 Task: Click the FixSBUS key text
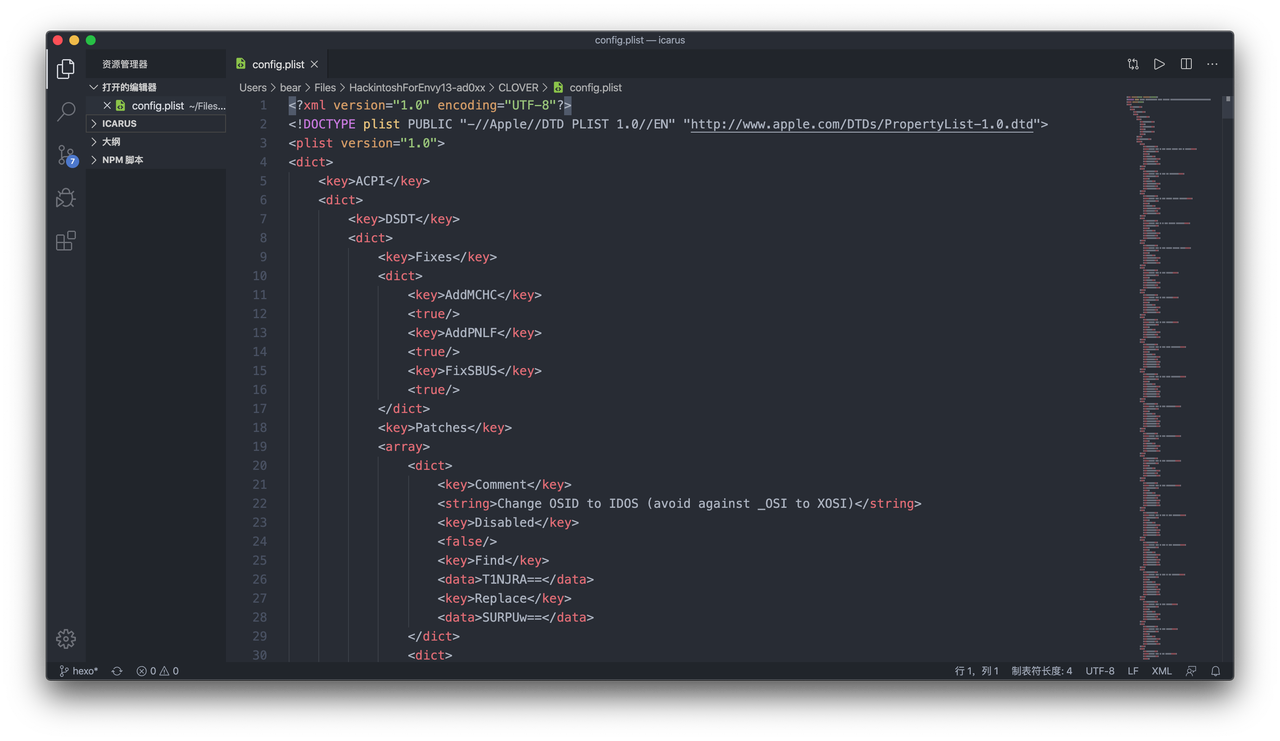[471, 371]
